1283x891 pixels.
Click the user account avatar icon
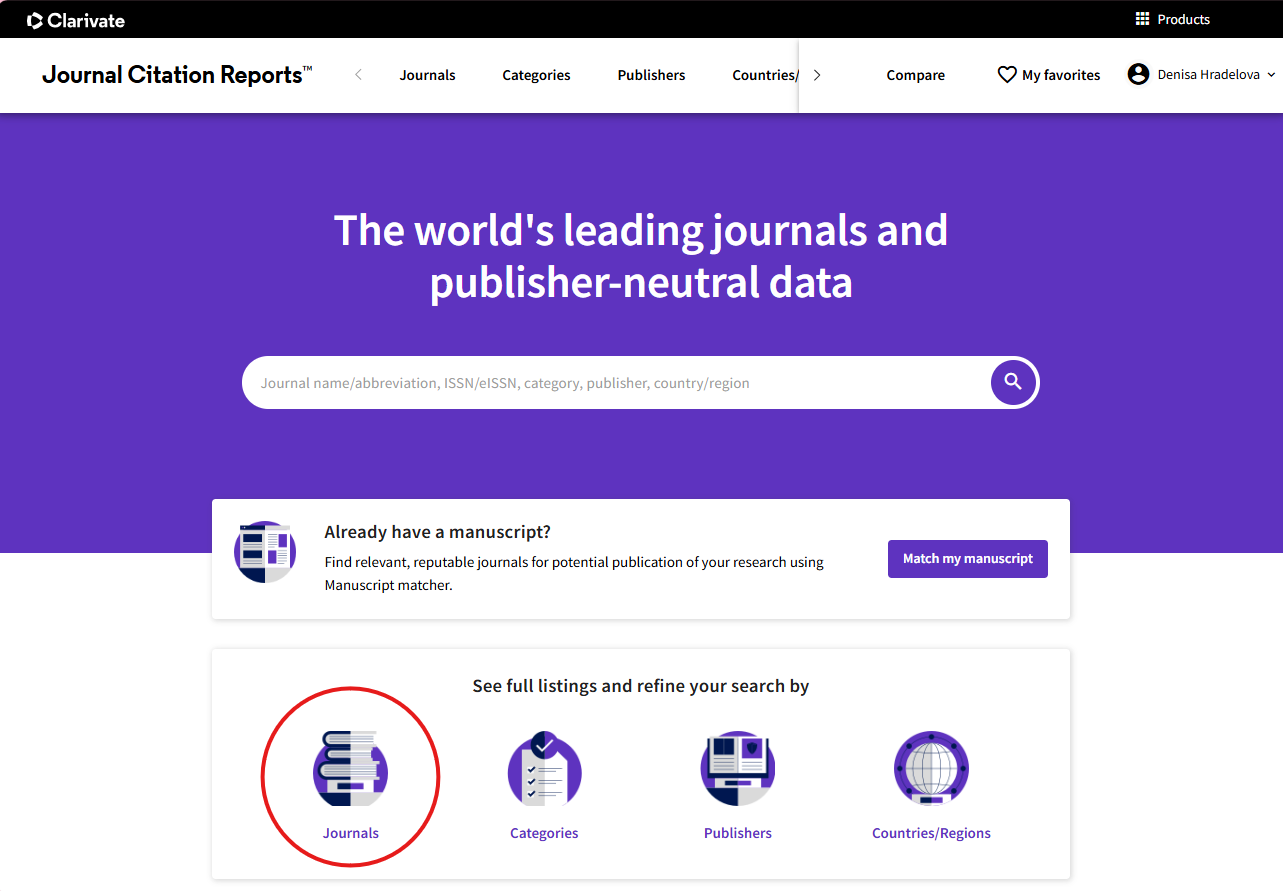[1138, 75]
